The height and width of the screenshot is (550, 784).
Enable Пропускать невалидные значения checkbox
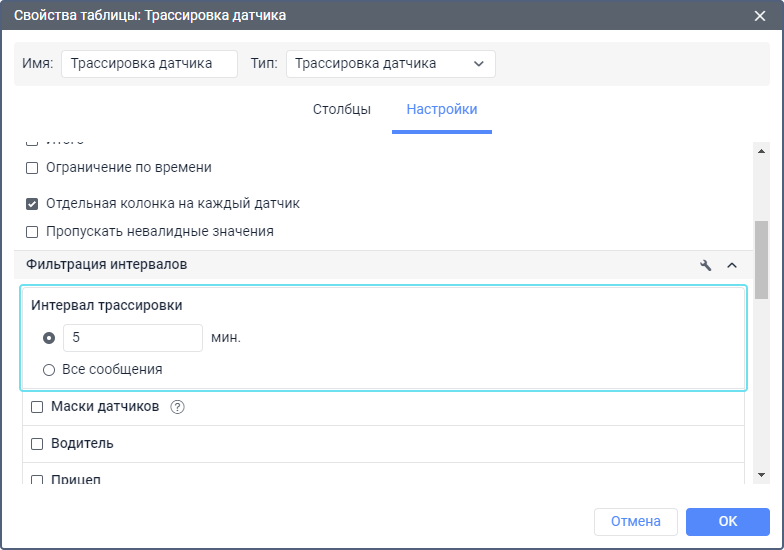32,232
